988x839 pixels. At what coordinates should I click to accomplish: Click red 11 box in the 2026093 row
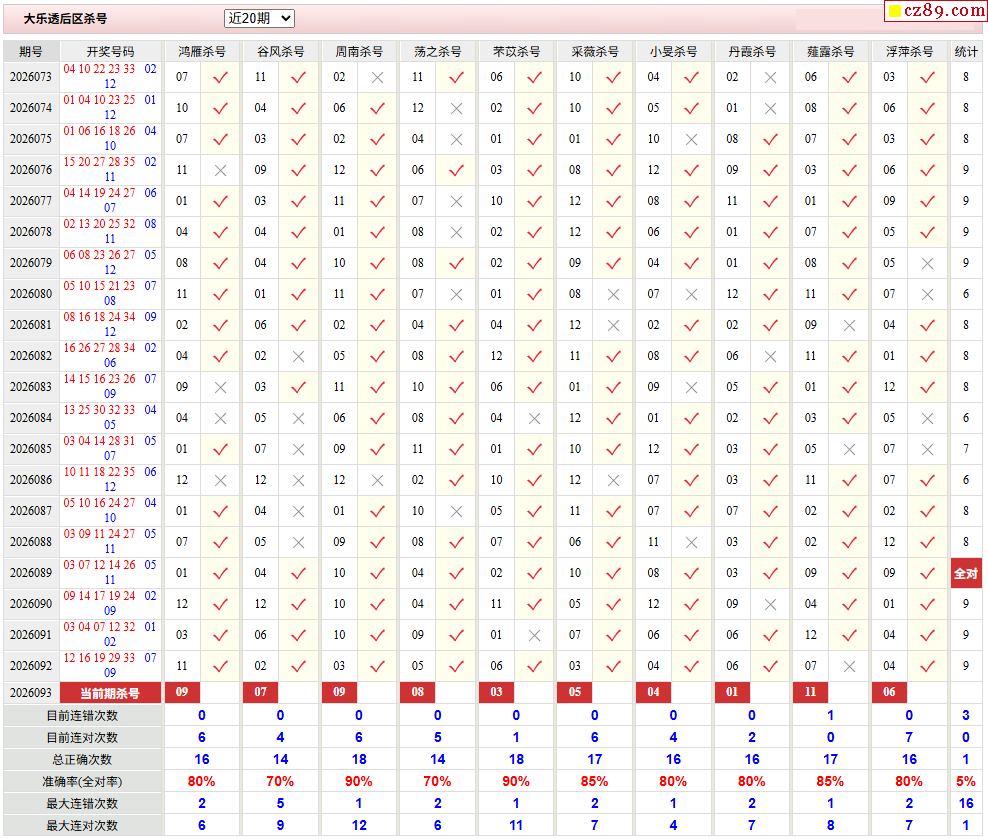[810, 692]
